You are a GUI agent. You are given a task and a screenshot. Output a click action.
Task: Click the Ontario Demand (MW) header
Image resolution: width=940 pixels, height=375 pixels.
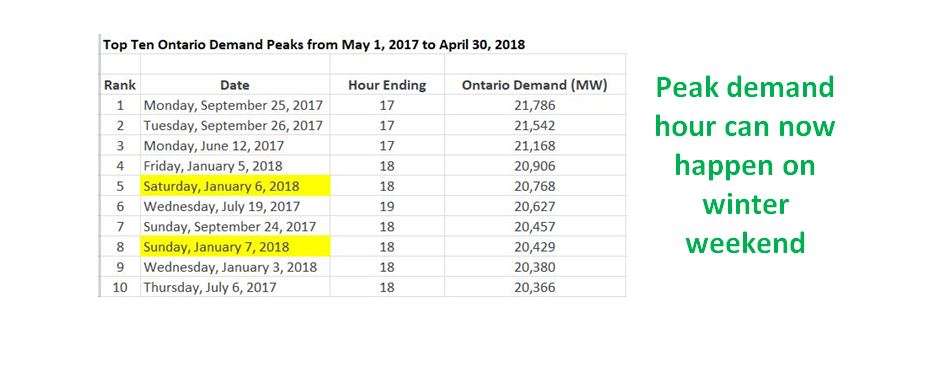535,85
